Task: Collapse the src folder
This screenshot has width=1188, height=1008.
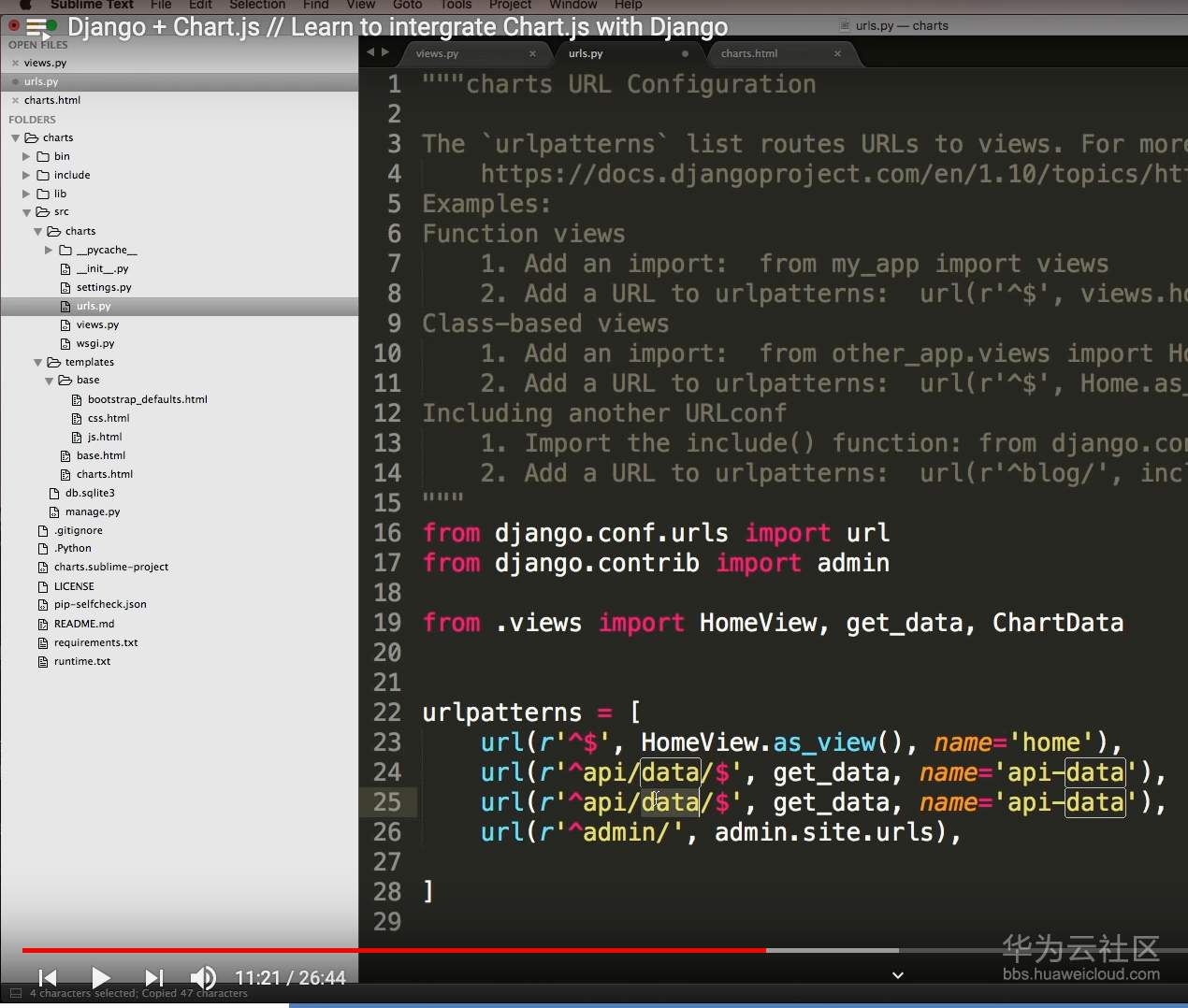Action: click(x=26, y=212)
